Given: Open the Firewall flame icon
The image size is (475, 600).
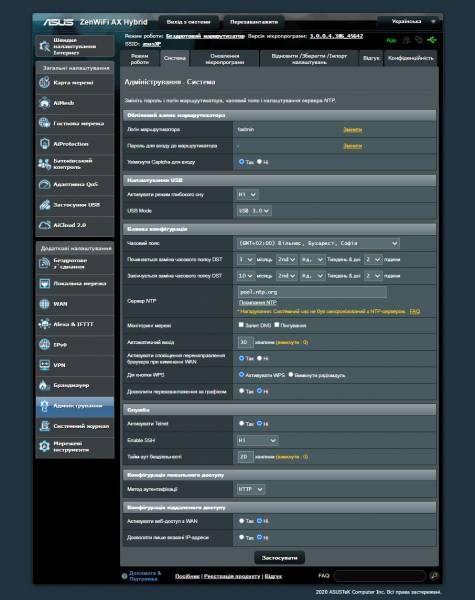Looking at the screenshot, I should pos(44,385).
